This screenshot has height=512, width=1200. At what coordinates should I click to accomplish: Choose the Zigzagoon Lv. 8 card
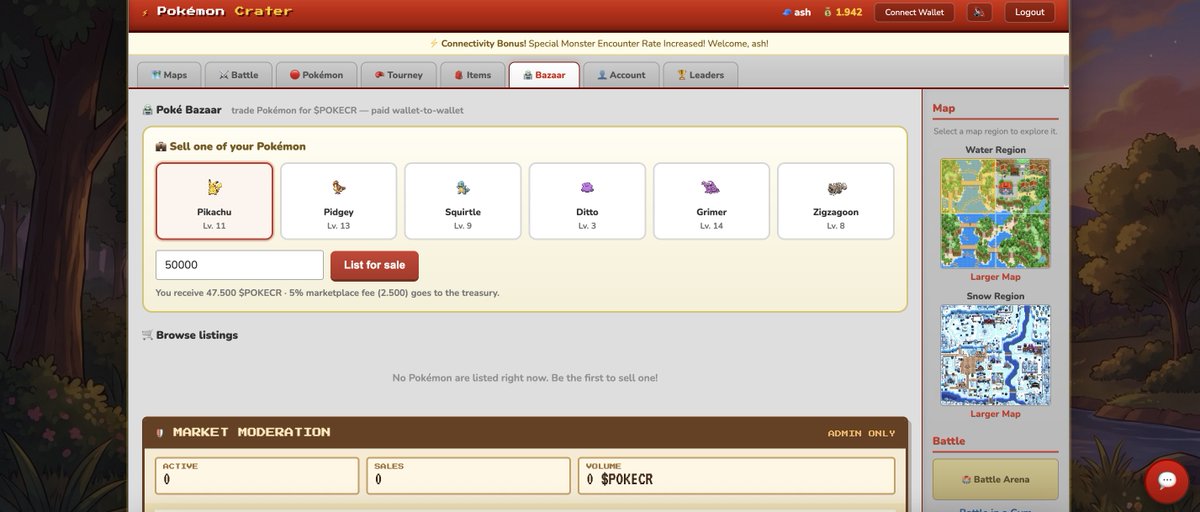click(836, 201)
